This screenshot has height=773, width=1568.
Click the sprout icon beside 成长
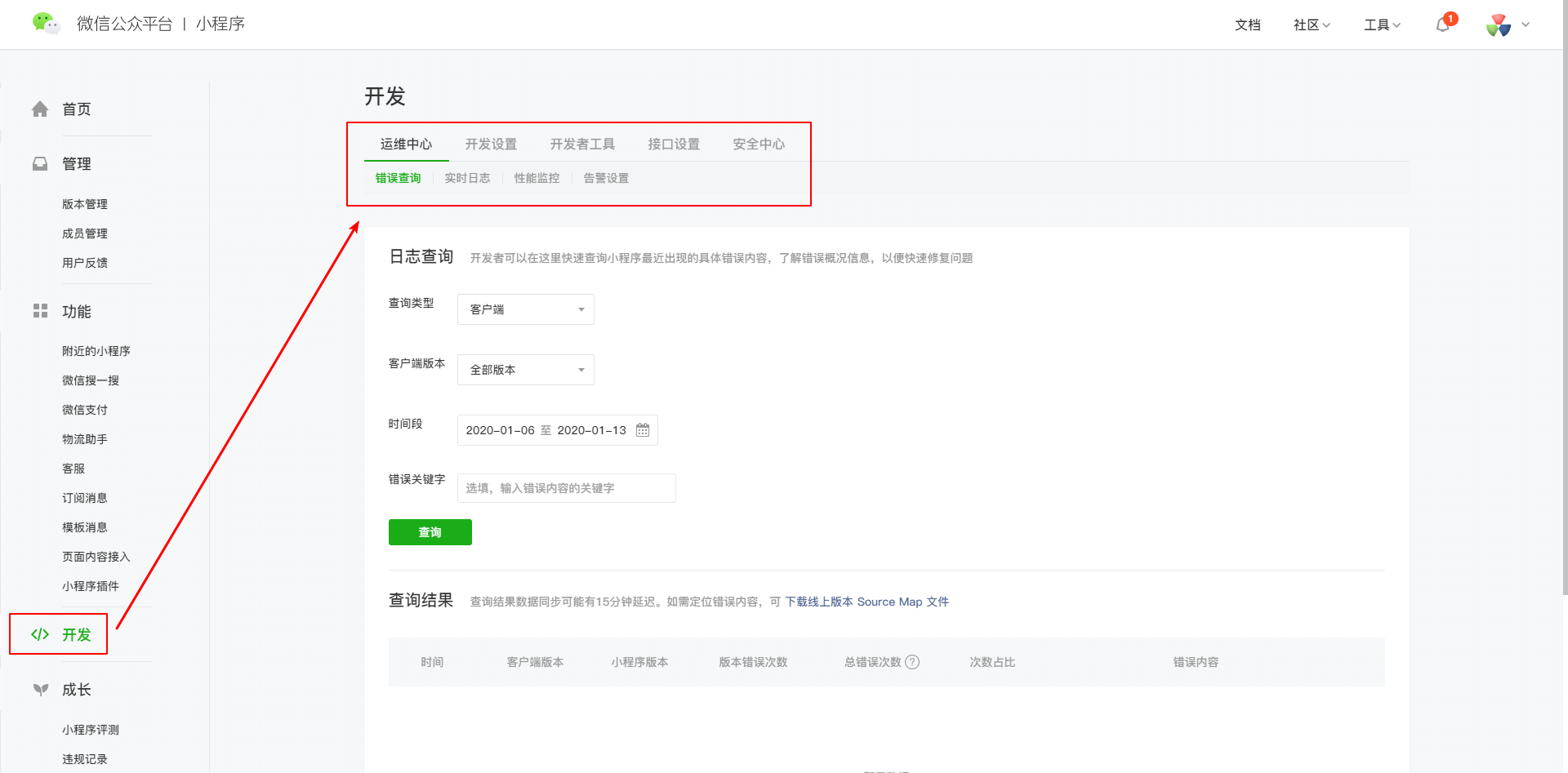(x=40, y=690)
